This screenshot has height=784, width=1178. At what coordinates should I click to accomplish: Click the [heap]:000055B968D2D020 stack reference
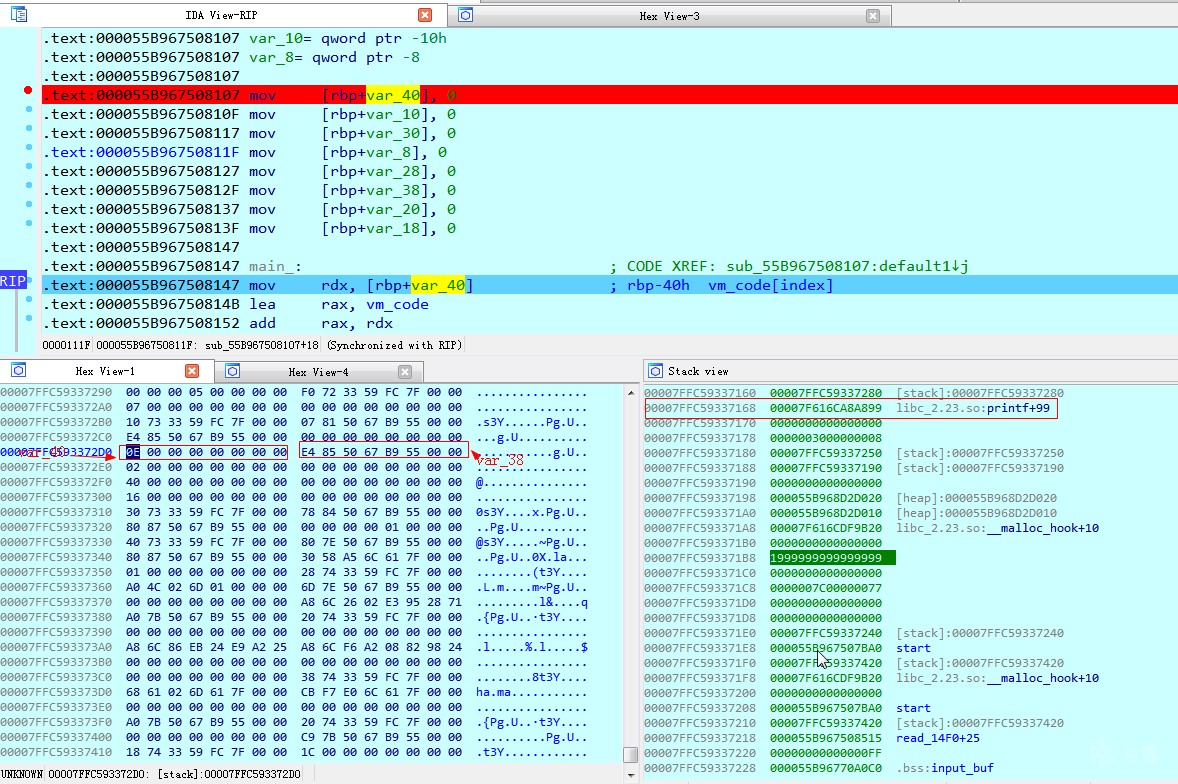(x=976, y=498)
